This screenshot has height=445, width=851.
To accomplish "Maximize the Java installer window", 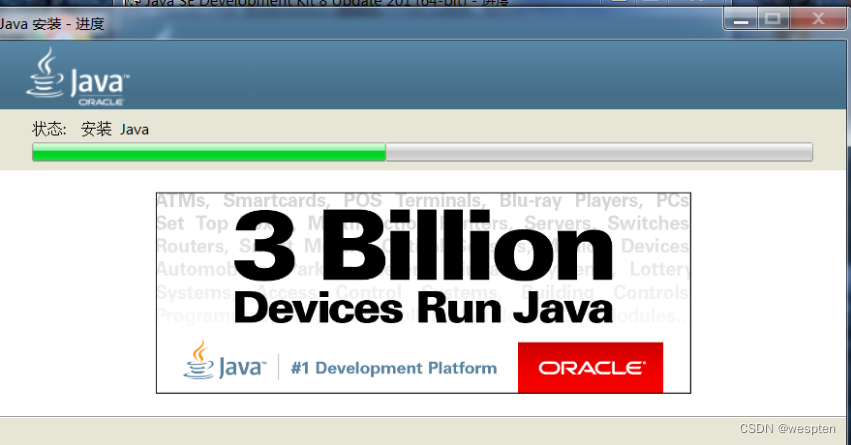I will [773, 20].
